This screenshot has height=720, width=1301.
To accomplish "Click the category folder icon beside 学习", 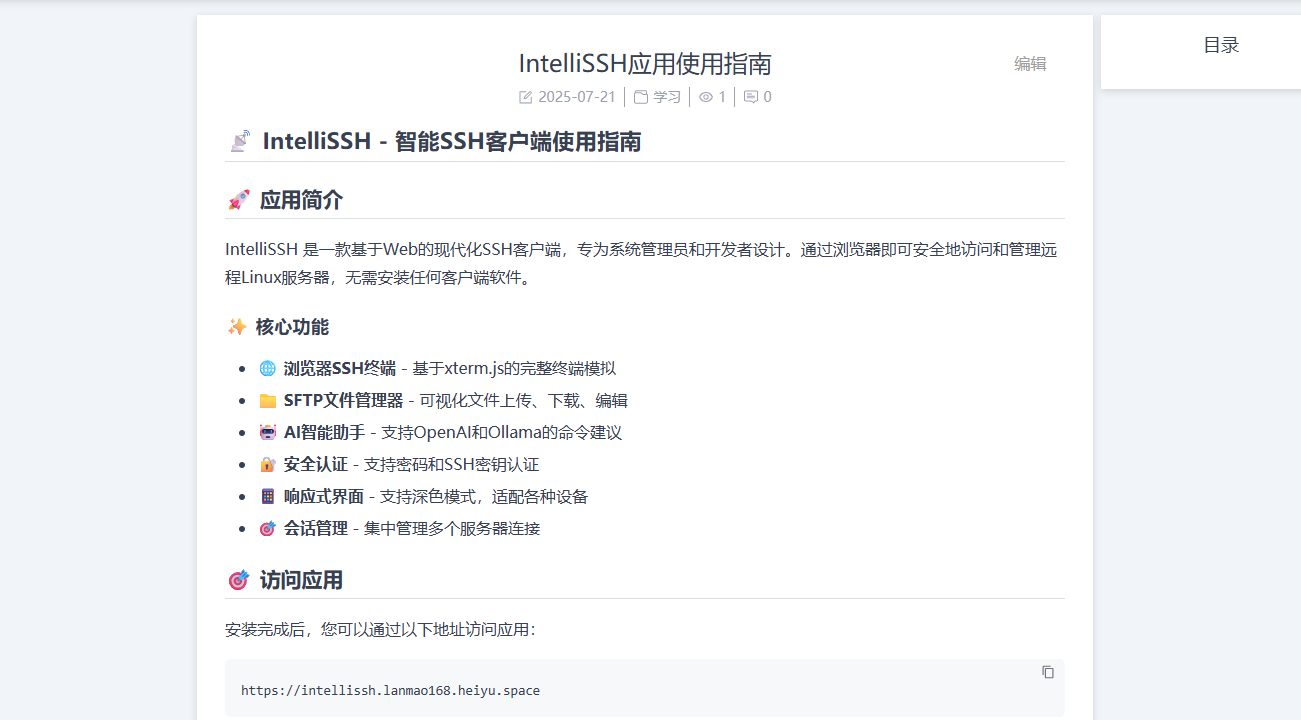I will pos(641,97).
